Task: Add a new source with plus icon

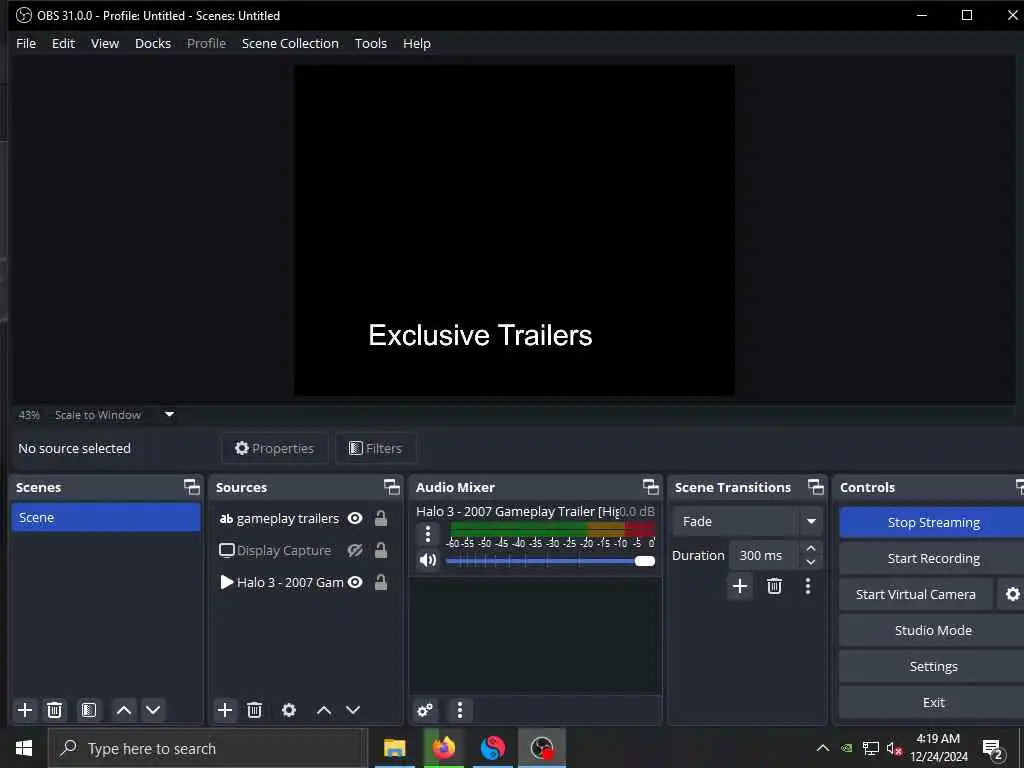Action: click(225, 710)
